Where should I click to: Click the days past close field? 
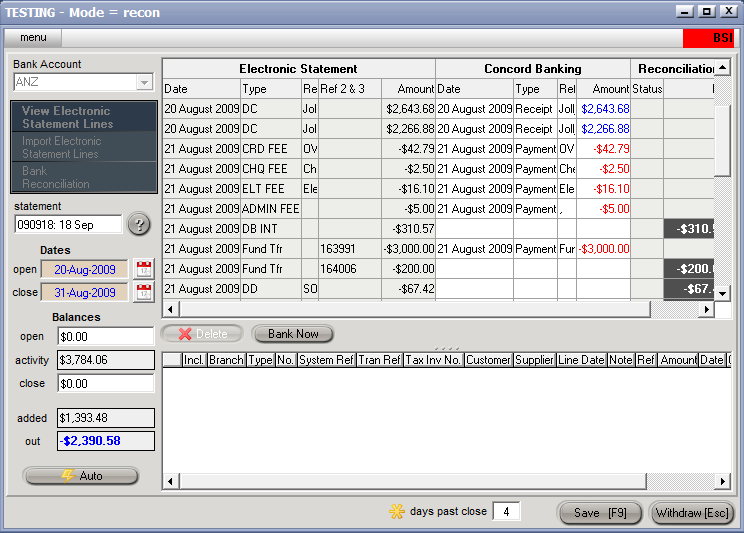click(506, 511)
